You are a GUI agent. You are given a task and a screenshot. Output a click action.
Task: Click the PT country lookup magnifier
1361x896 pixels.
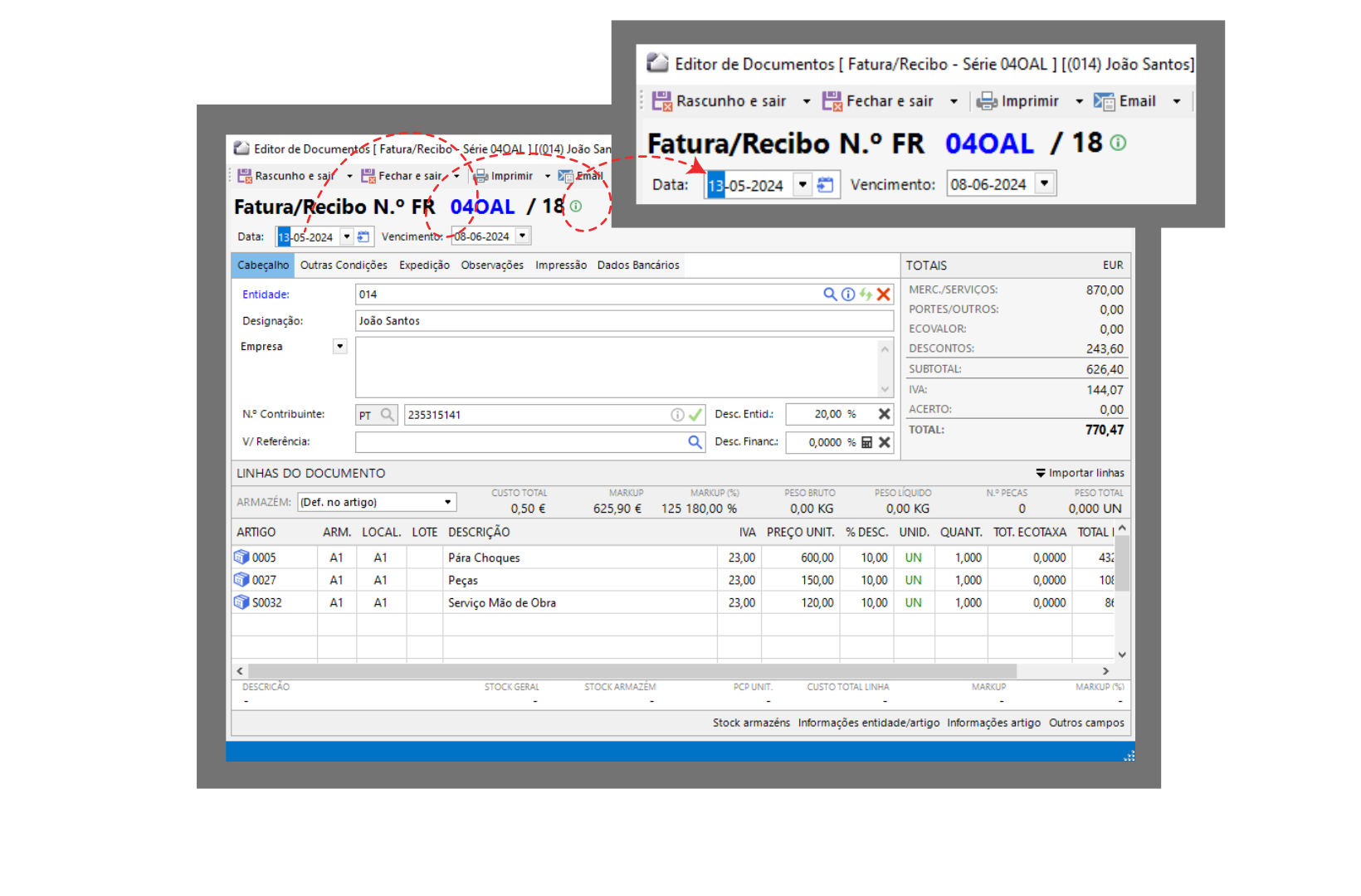[x=387, y=415]
